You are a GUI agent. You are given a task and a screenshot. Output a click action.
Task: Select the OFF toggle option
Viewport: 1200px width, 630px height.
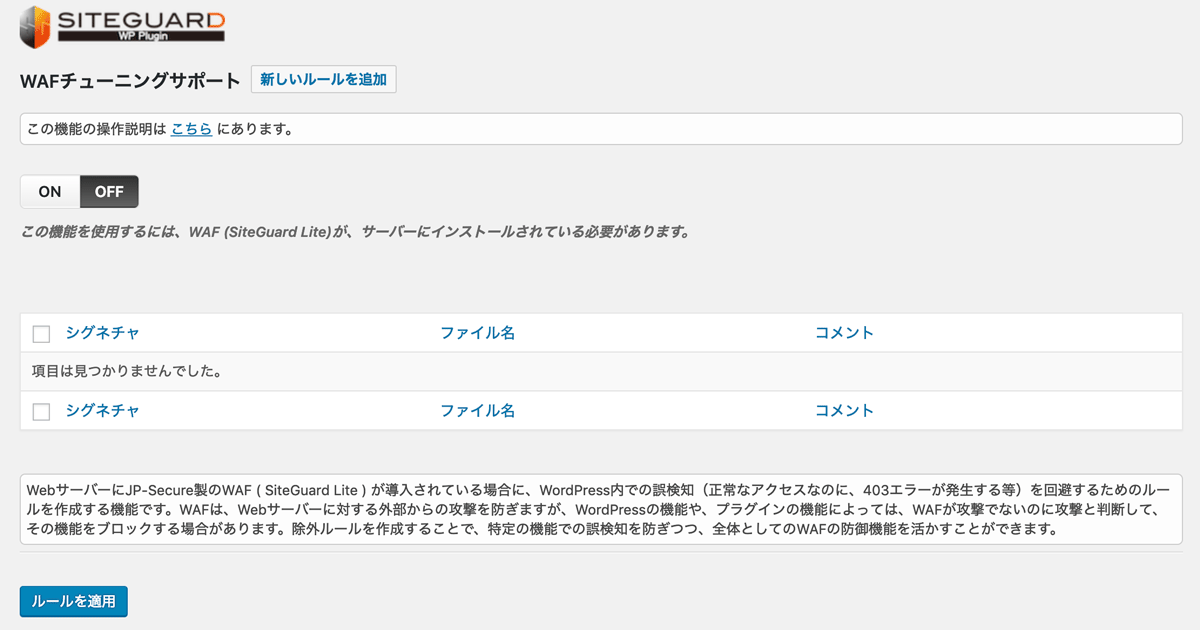(x=109, y=192)
